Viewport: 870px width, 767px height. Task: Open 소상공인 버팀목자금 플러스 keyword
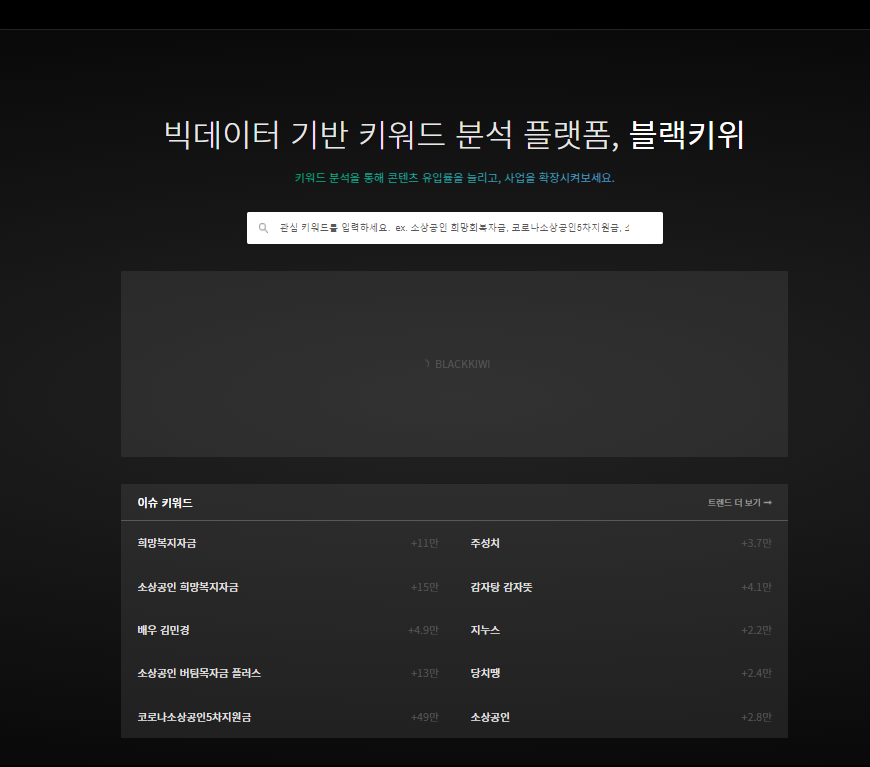(x=199, y=673)
